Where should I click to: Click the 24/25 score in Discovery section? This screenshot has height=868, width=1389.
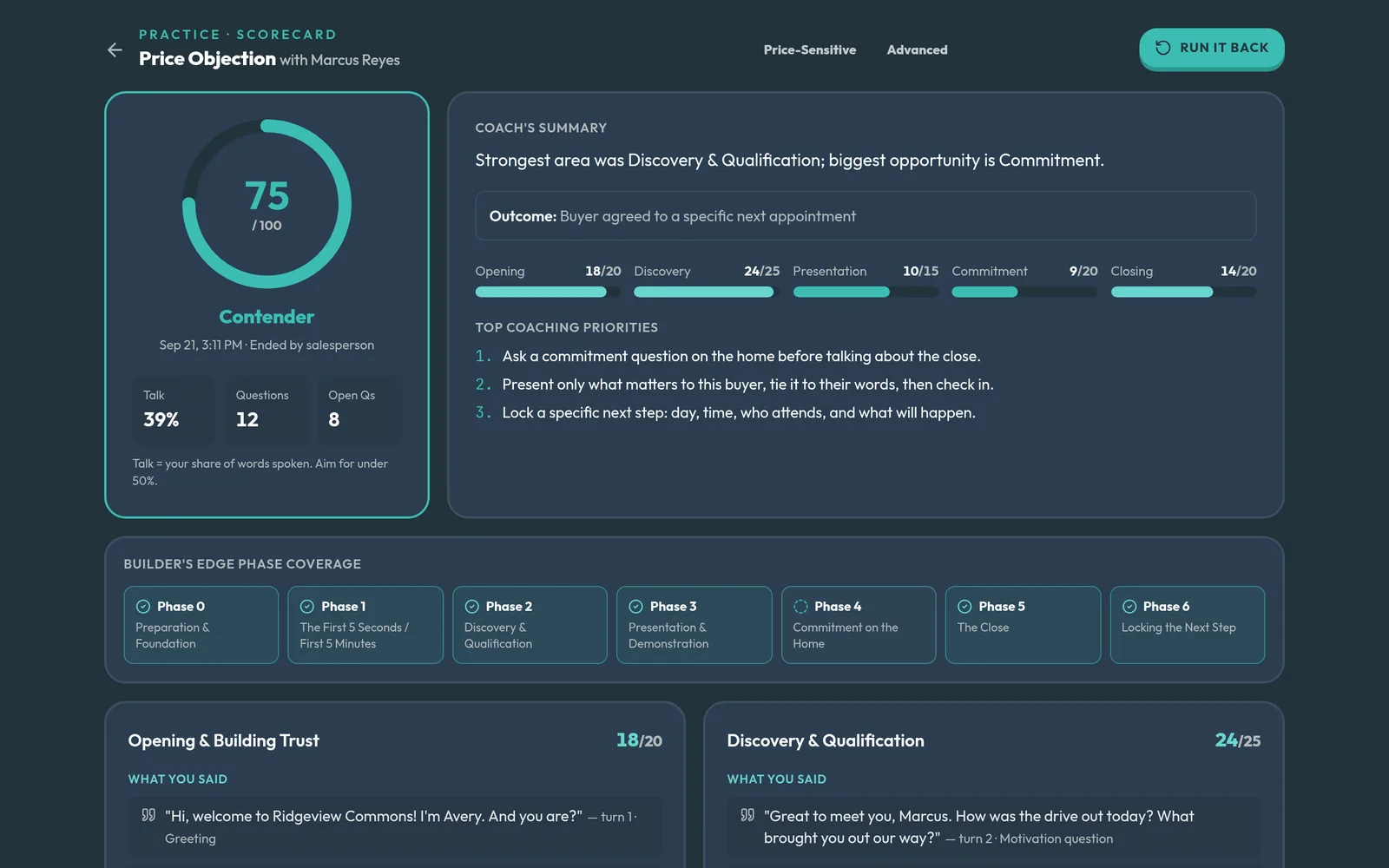coord(1237,740)
